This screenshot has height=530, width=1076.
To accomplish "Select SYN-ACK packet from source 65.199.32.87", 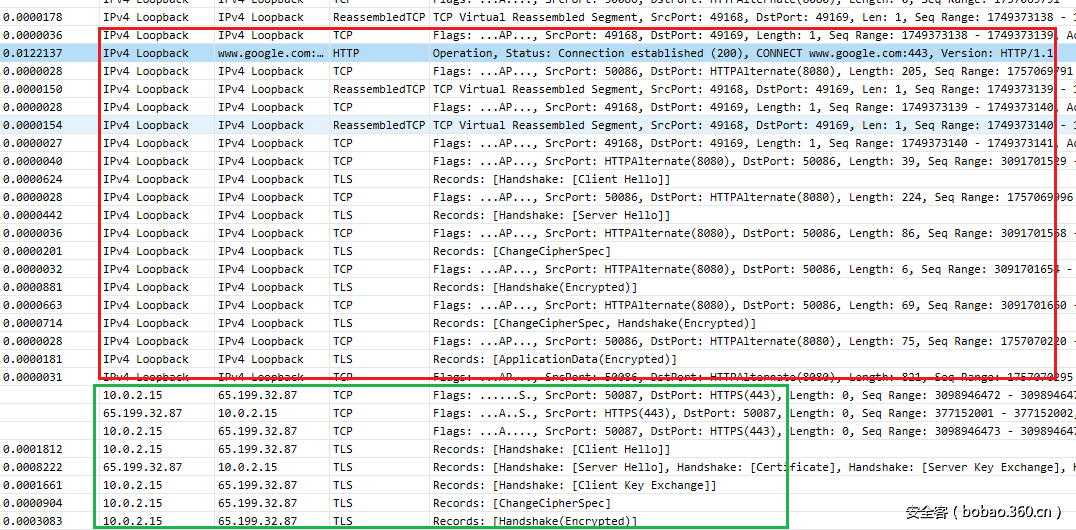I will (x=600, y=413).
